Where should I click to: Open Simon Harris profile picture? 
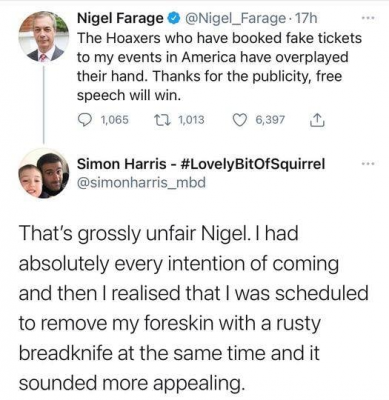(44, 173)
